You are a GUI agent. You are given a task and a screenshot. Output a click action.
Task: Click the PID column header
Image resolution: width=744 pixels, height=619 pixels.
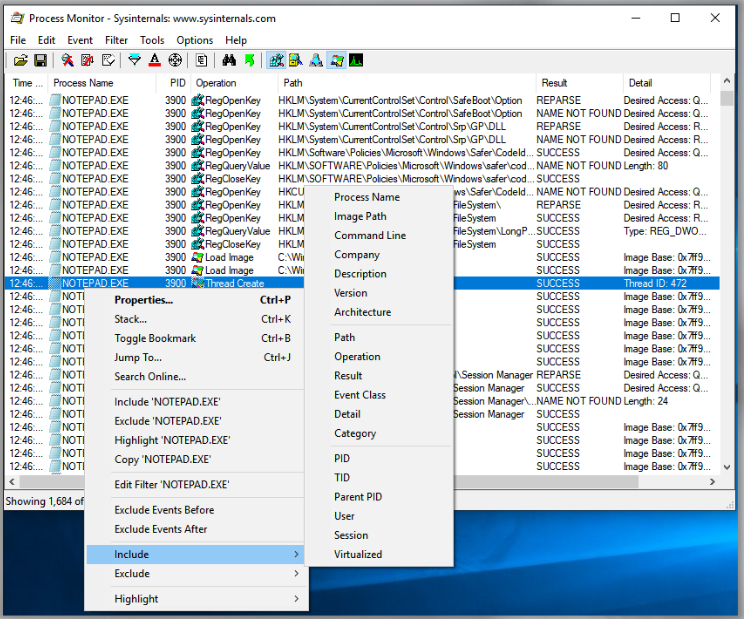(x=174, y=83)
